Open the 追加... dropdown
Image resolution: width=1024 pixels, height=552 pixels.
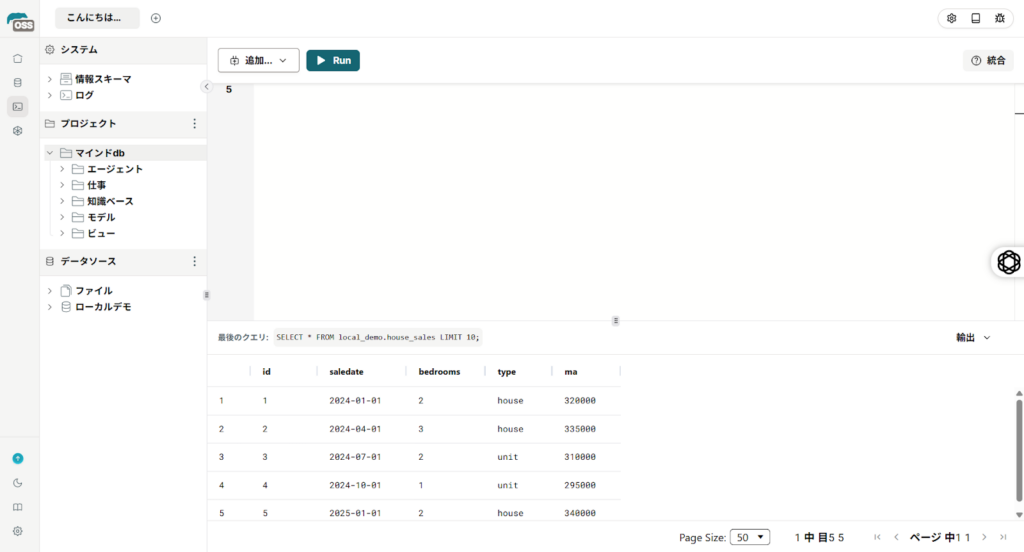click(258, 61)
